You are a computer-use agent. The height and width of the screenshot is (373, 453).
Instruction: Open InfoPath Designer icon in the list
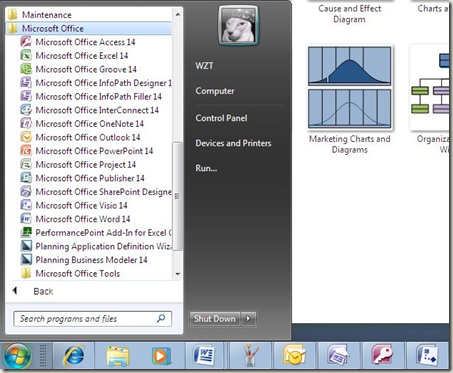26,83
